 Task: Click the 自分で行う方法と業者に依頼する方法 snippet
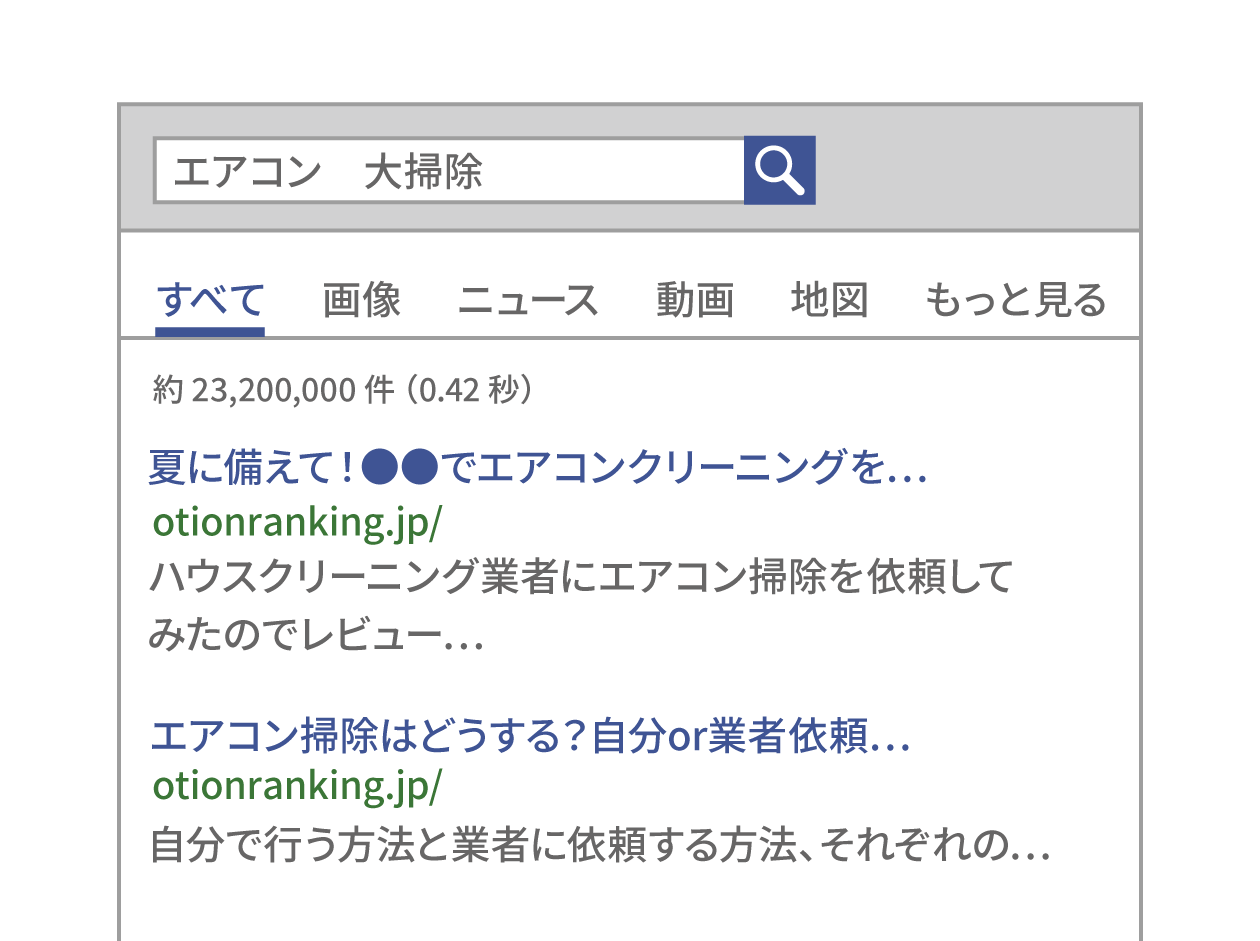pyautogui.click(x=600, y=847)
